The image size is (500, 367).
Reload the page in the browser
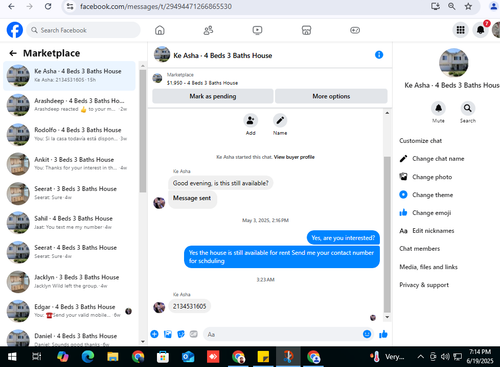[48, 6]
